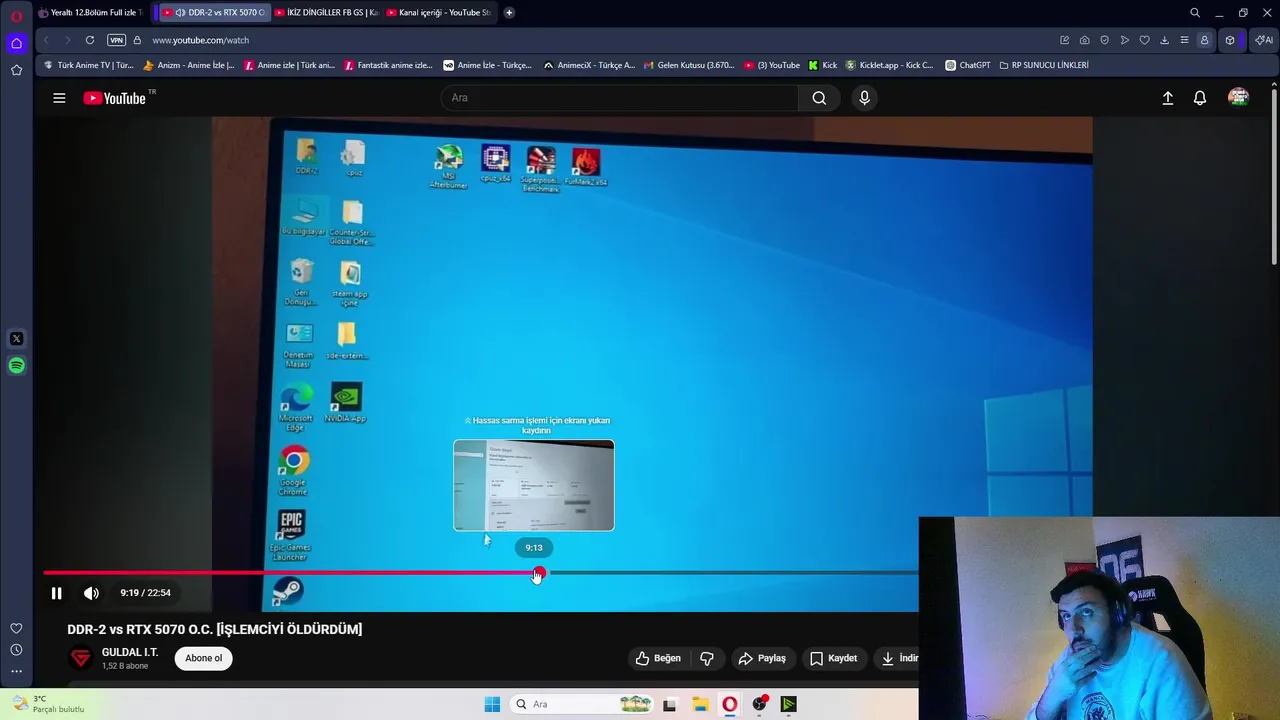Click the YouTube search magnifier button
The image size is (1280, 720).
click(819, 98)
